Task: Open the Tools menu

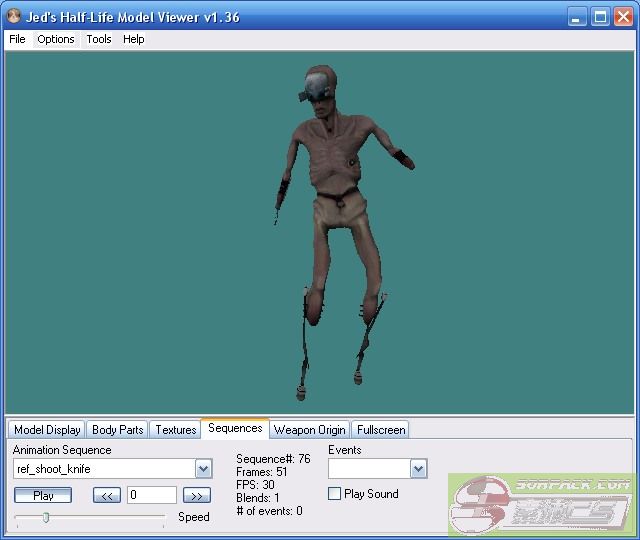Action: 99,39
